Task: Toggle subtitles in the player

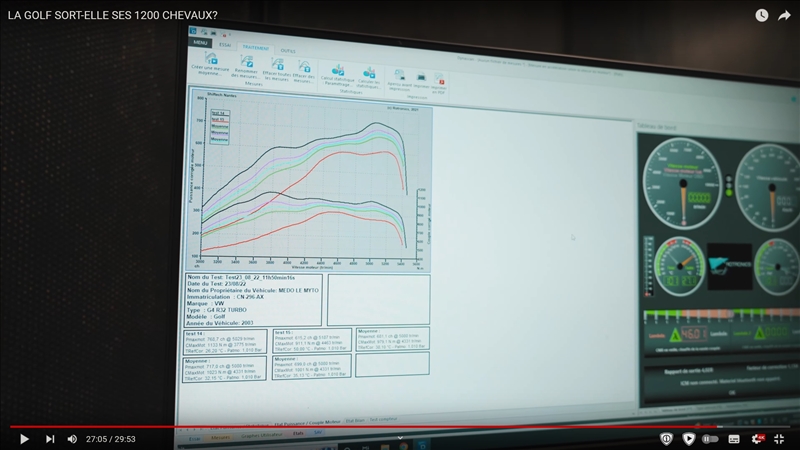Action: coord(734,439)
